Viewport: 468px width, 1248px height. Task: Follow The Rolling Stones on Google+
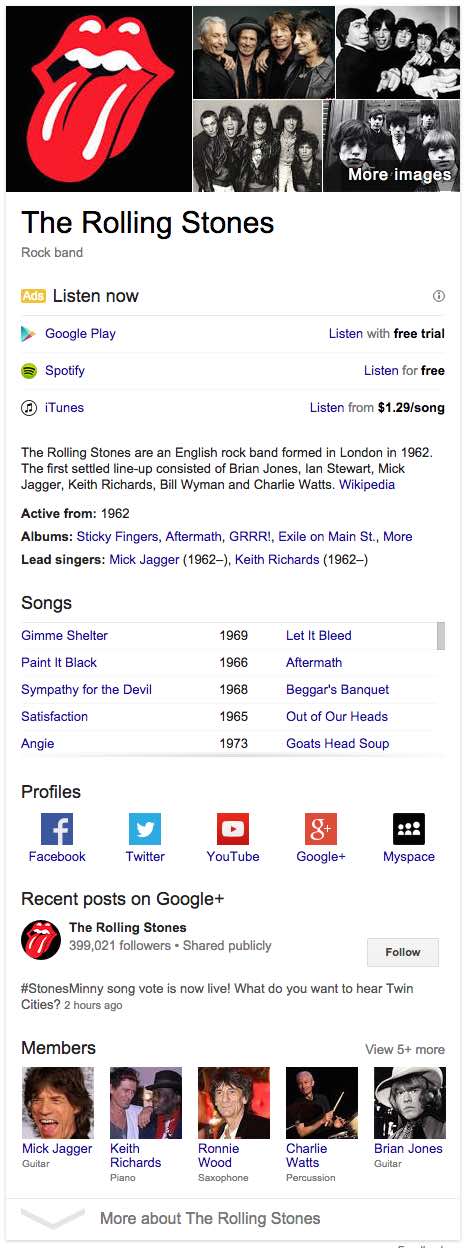coord(403,952)
